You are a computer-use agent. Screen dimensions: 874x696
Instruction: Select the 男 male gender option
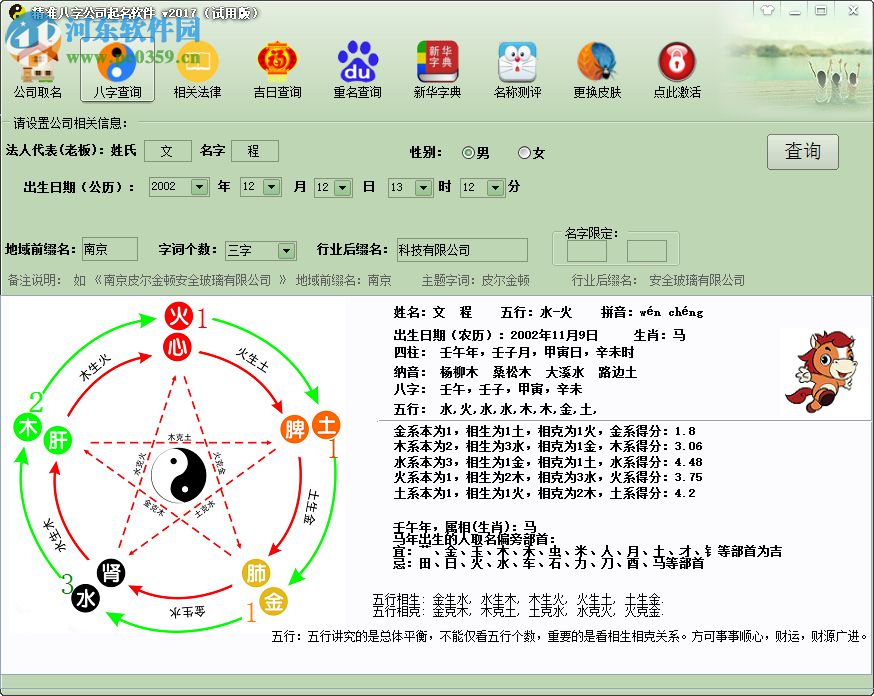(467, 153)
